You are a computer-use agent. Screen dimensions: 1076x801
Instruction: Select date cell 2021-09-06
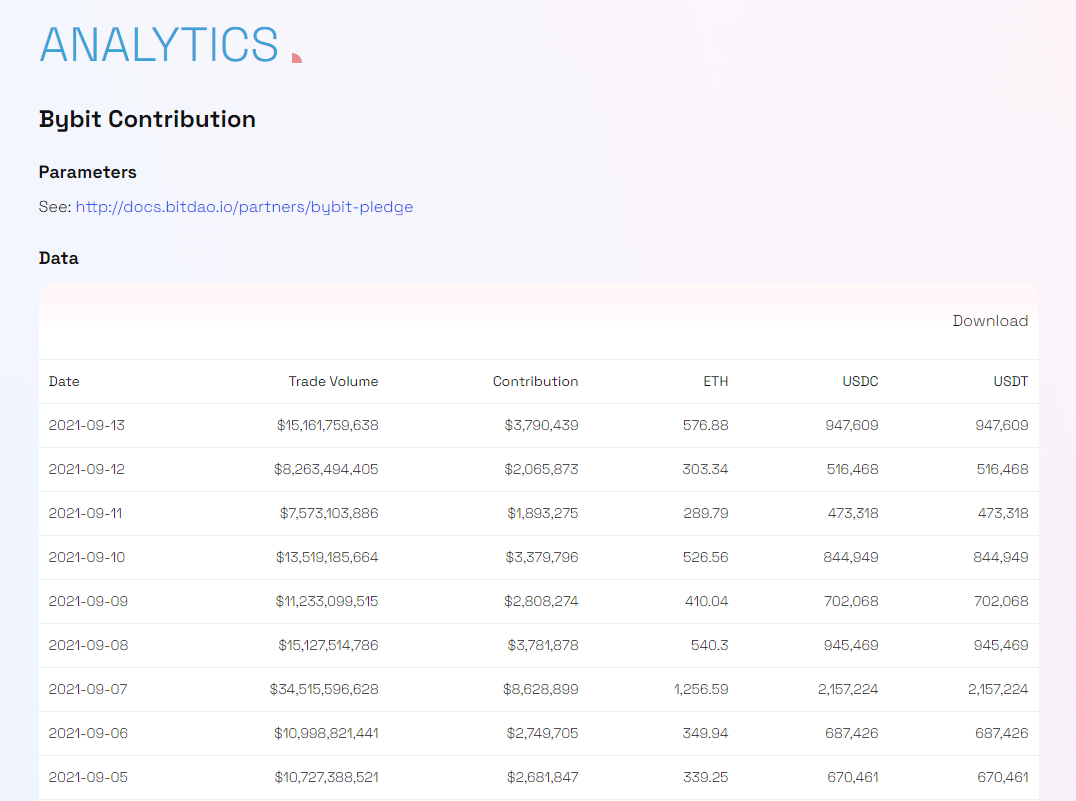88,733
